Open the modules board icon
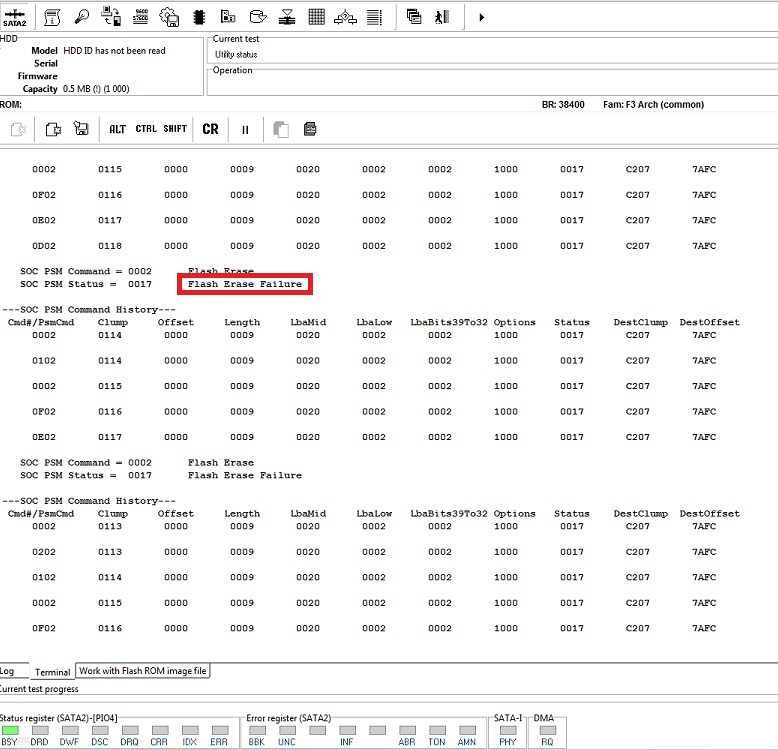The height and width of the screenshot is (750, 778). [x=228, y=17]
